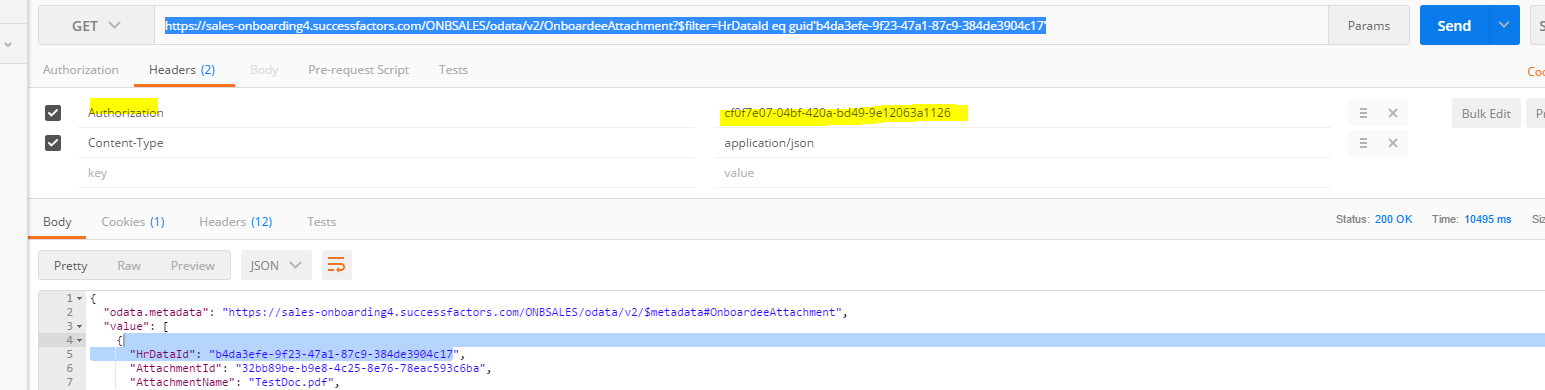Screen dimensions: 1545x390
Task: Open the Params editor button
Action: click(1369, 26)
